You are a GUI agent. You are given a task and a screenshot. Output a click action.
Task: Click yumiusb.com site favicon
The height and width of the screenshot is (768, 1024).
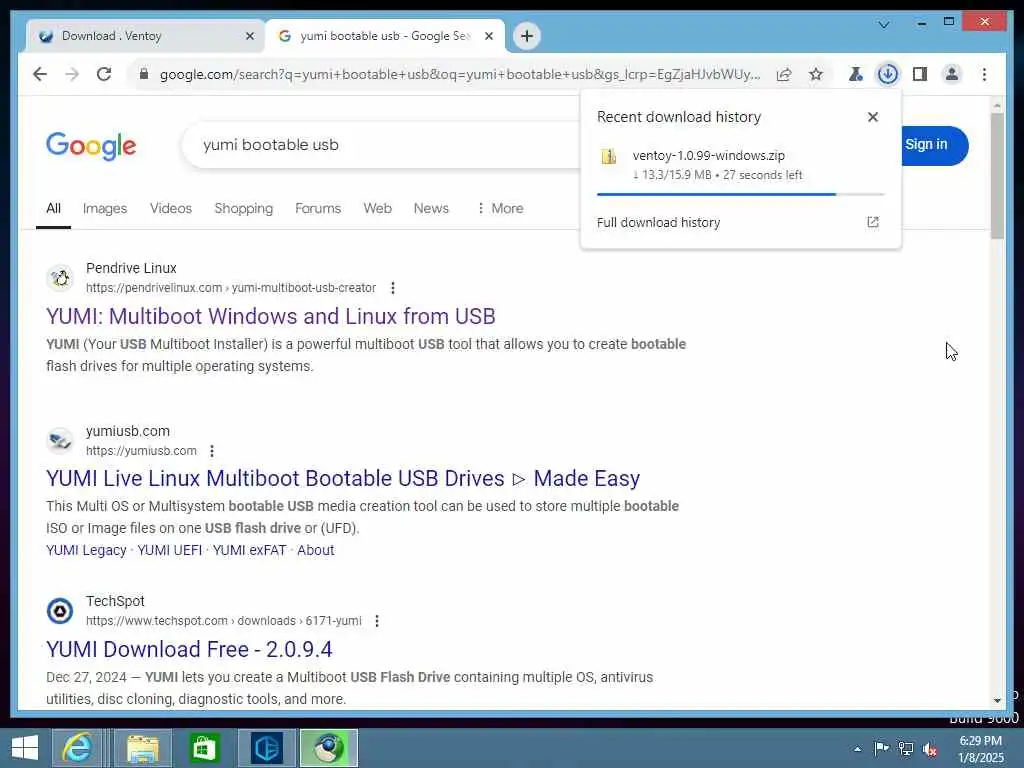click(x=60, y=441)
